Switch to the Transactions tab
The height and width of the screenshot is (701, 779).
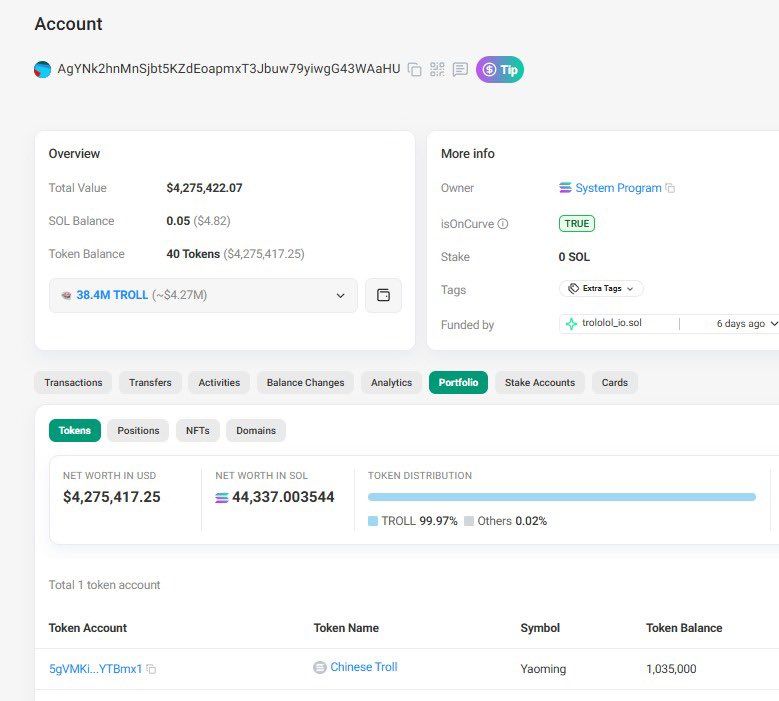coord(73,383)
